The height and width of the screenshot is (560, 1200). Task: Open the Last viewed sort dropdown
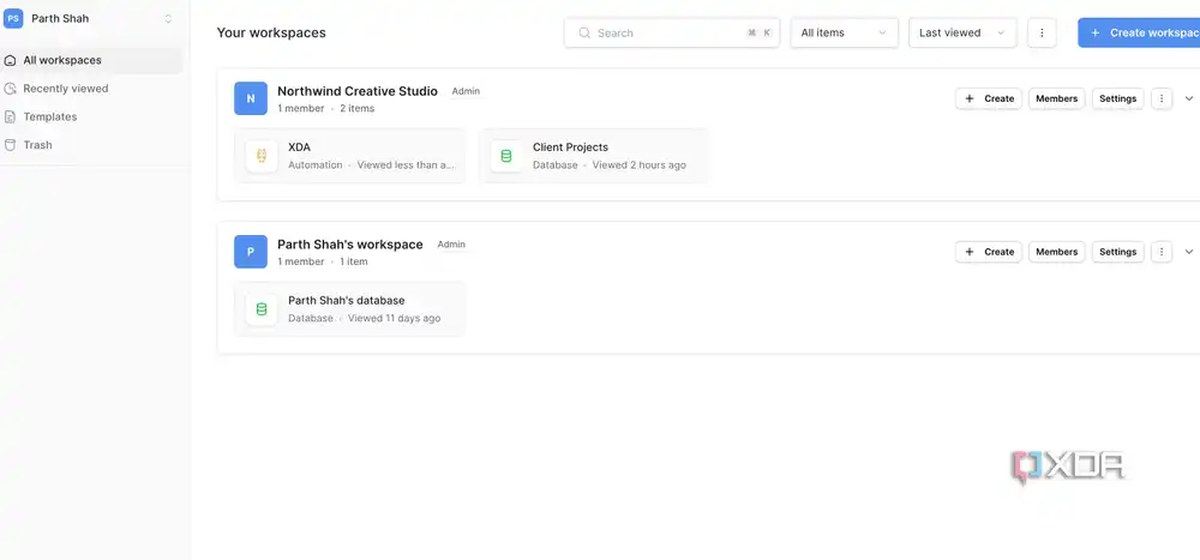(x=963, y=33)
